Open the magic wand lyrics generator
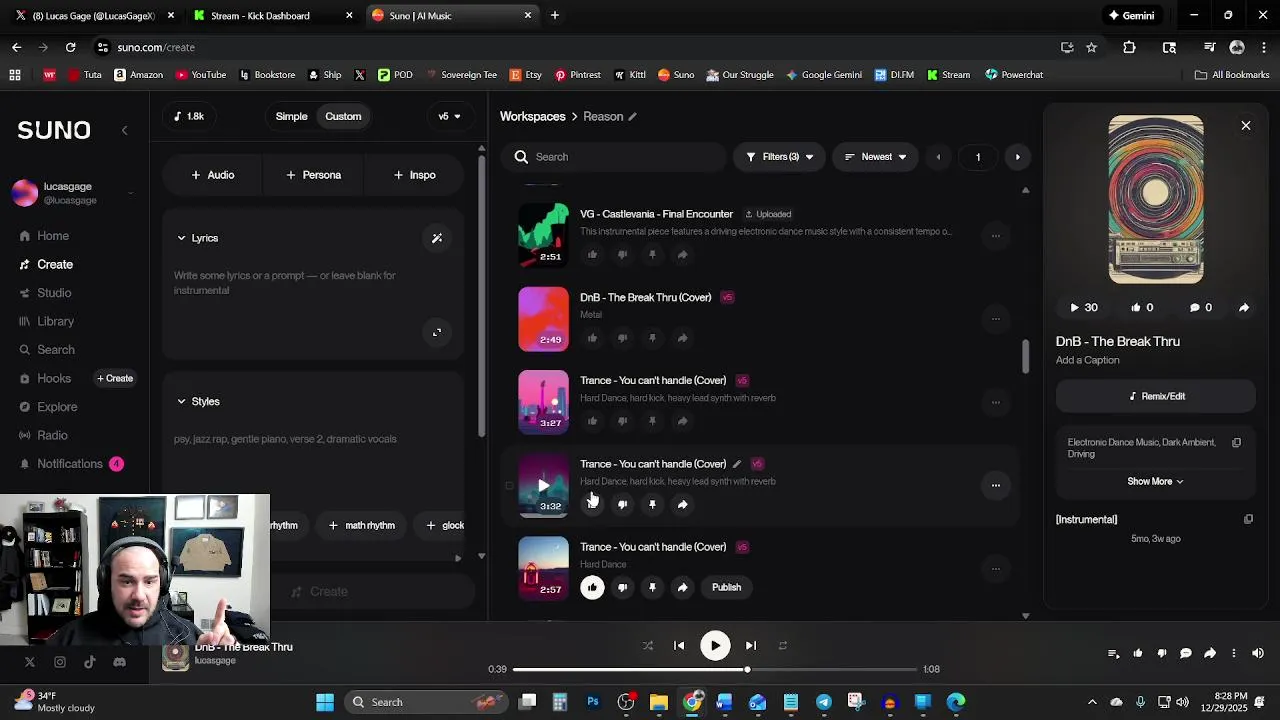This screenshot has height=720, width=1280. (437, 238)
